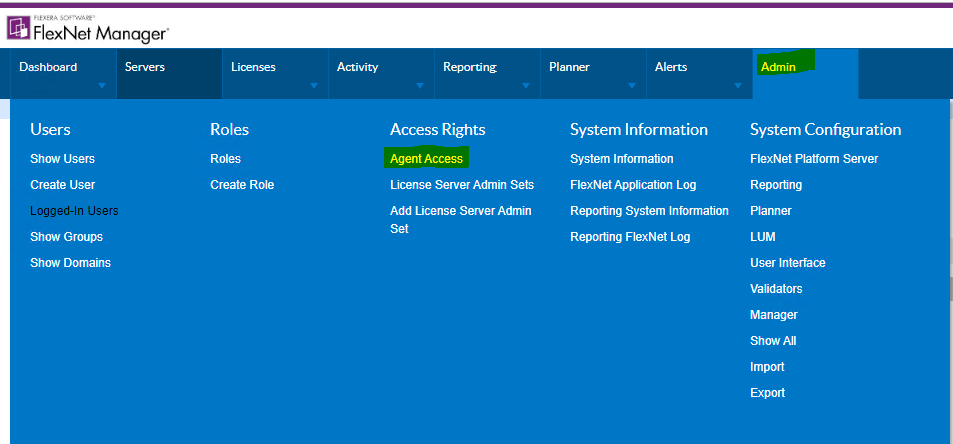The image size is (953, 444).
Task: Open the Agent Access link
Action: pyautogui.click(x=426, y=159)
